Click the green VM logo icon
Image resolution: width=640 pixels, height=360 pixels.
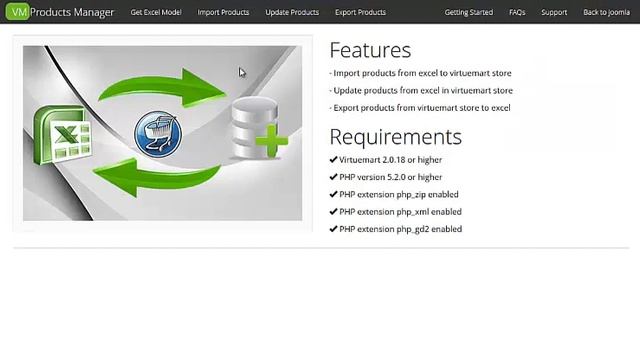tap(18, 11)
